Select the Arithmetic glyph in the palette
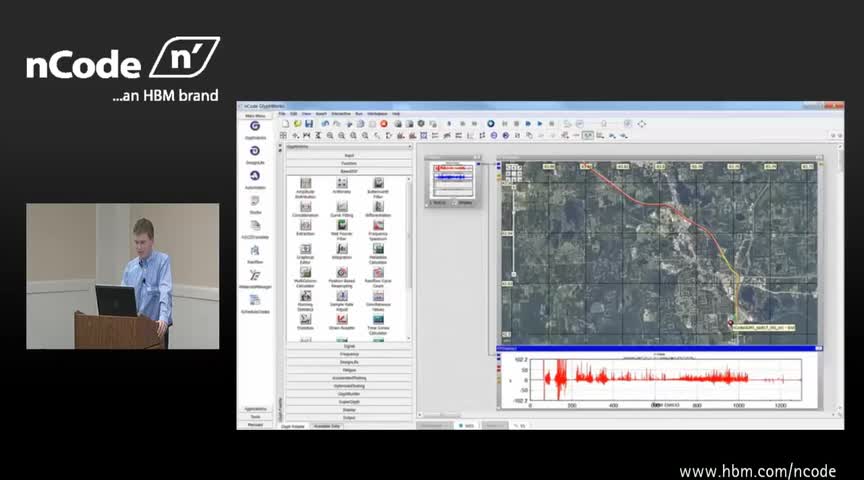This screenshot has height=480, width=864. (x=342, y=186)
